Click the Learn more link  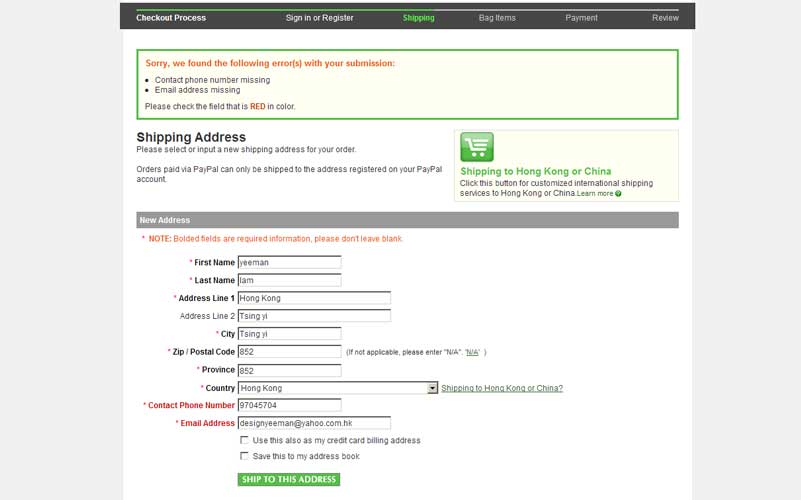594,194
